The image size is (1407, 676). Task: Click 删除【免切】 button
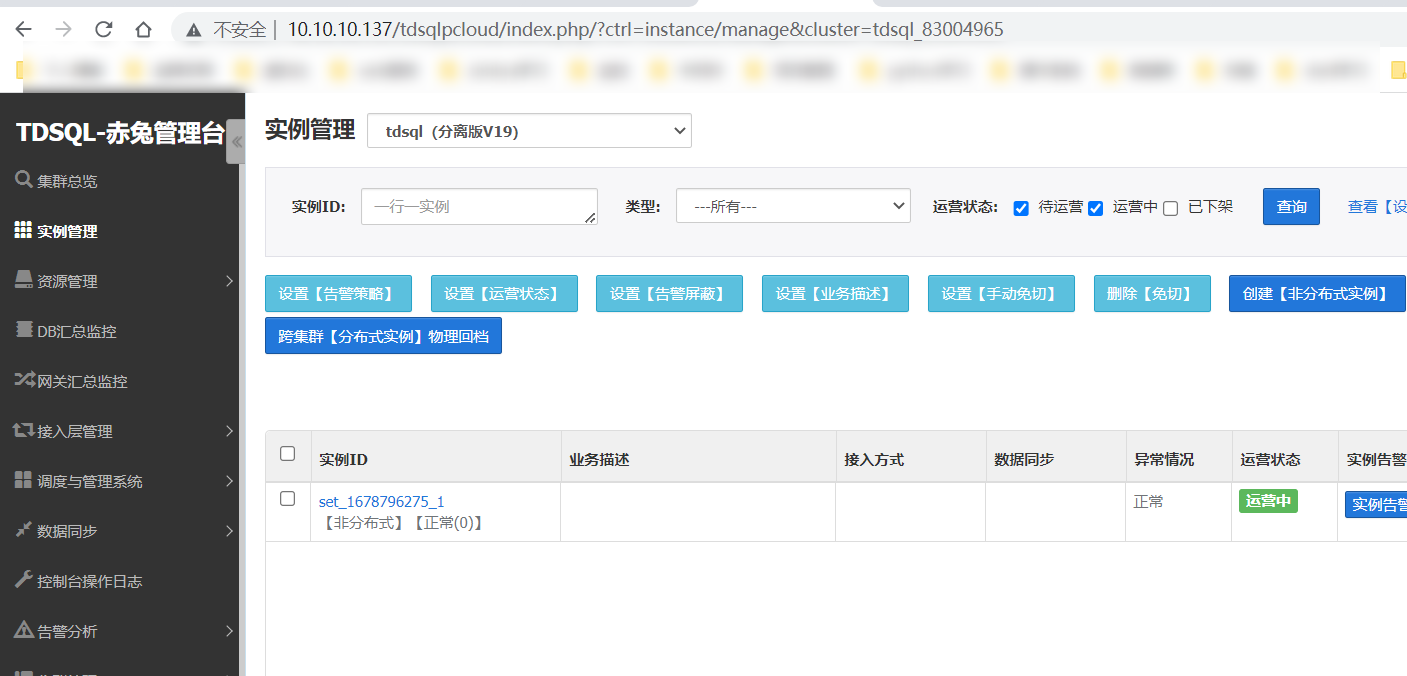(1152, 294)
